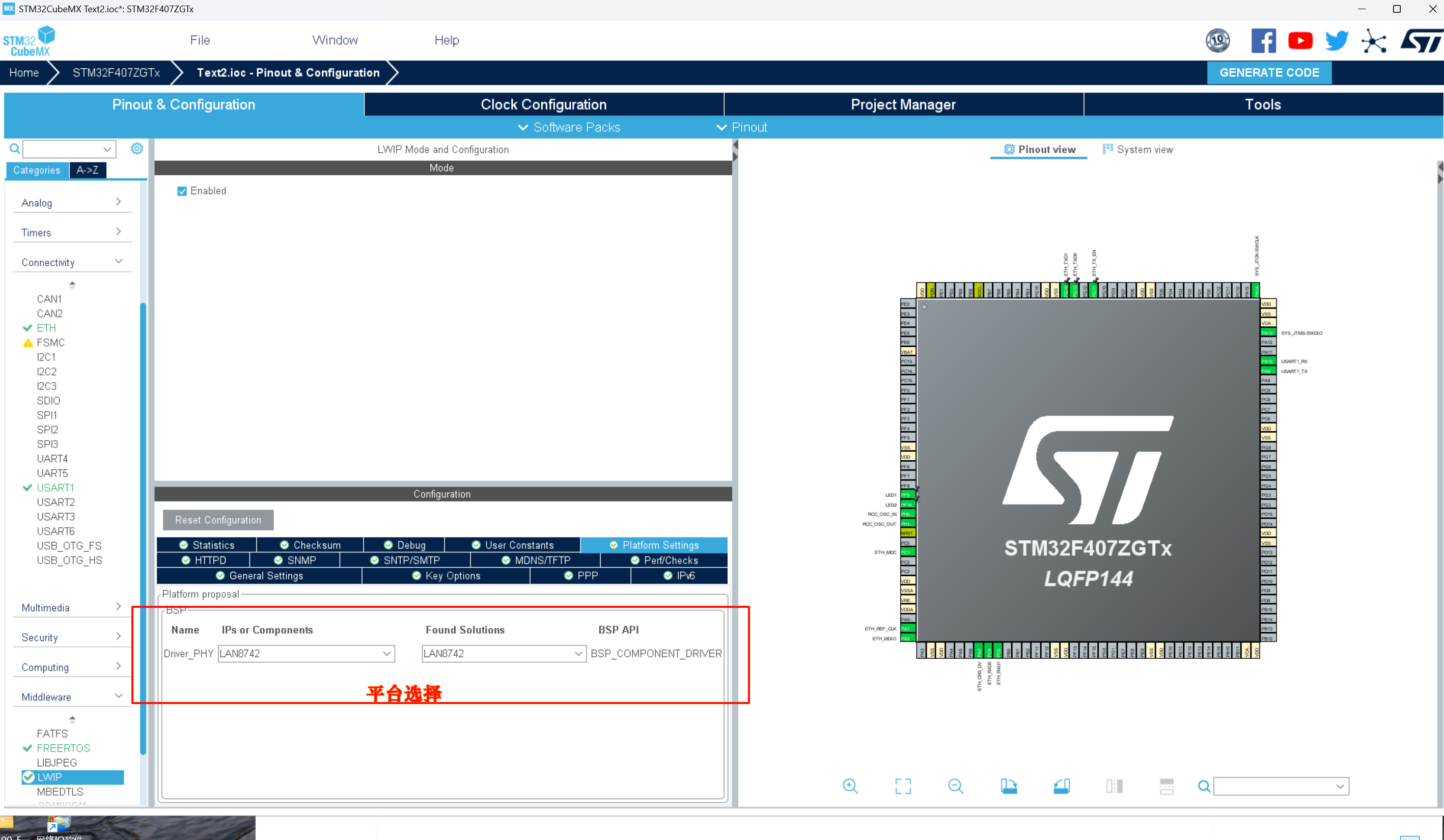Zoom out on the pinout view
Image resolution: width=1444 pixels, height=840 pixels.
point(955,786)
